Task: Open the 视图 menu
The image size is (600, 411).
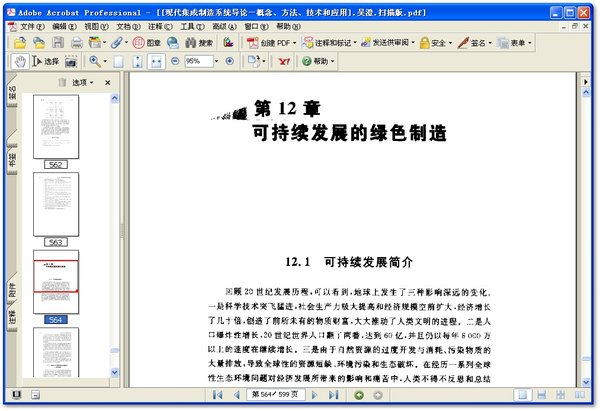Action: (x=96, y=26)
